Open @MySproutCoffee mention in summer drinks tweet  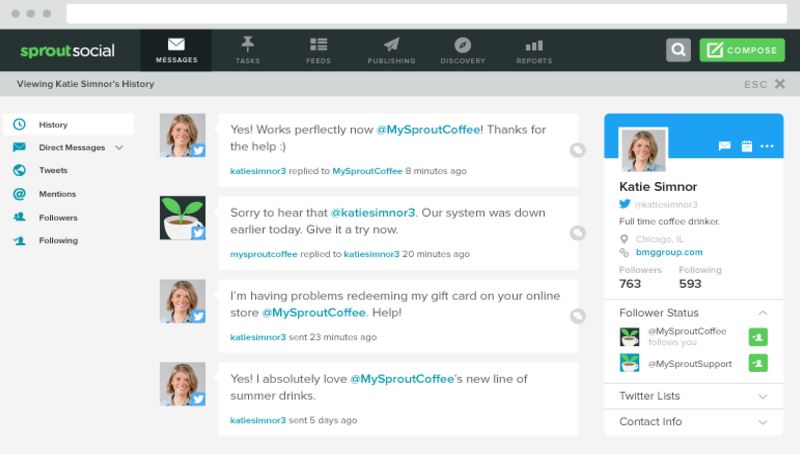click(x=402, y=379)
